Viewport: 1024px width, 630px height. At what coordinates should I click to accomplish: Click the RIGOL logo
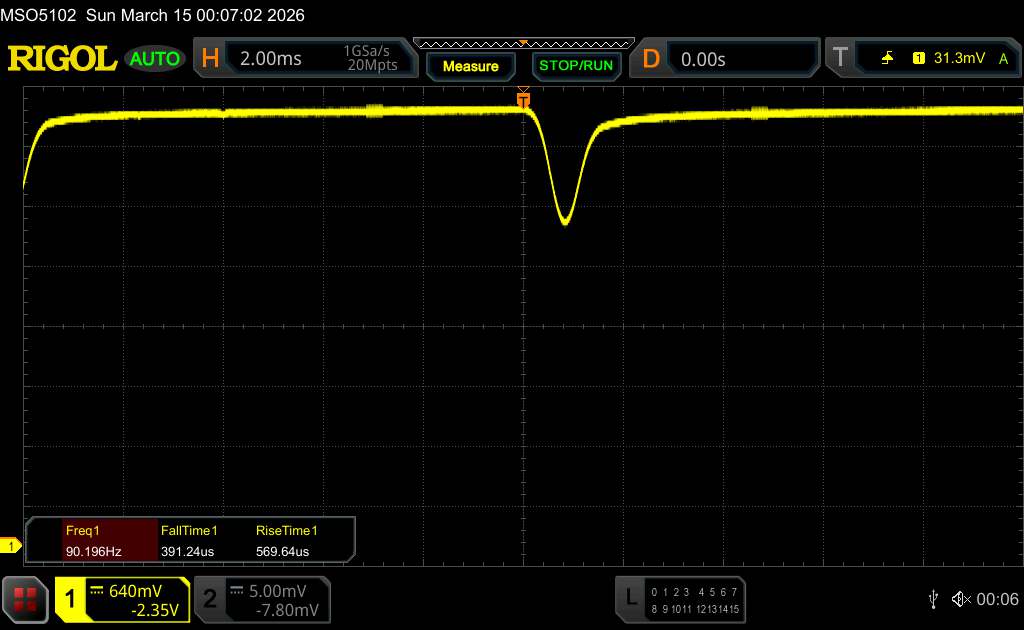click(62, 59)
